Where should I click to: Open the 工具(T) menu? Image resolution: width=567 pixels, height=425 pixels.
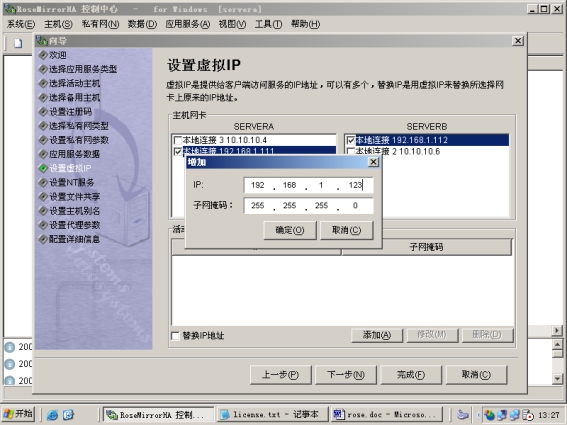coord(268,24)
